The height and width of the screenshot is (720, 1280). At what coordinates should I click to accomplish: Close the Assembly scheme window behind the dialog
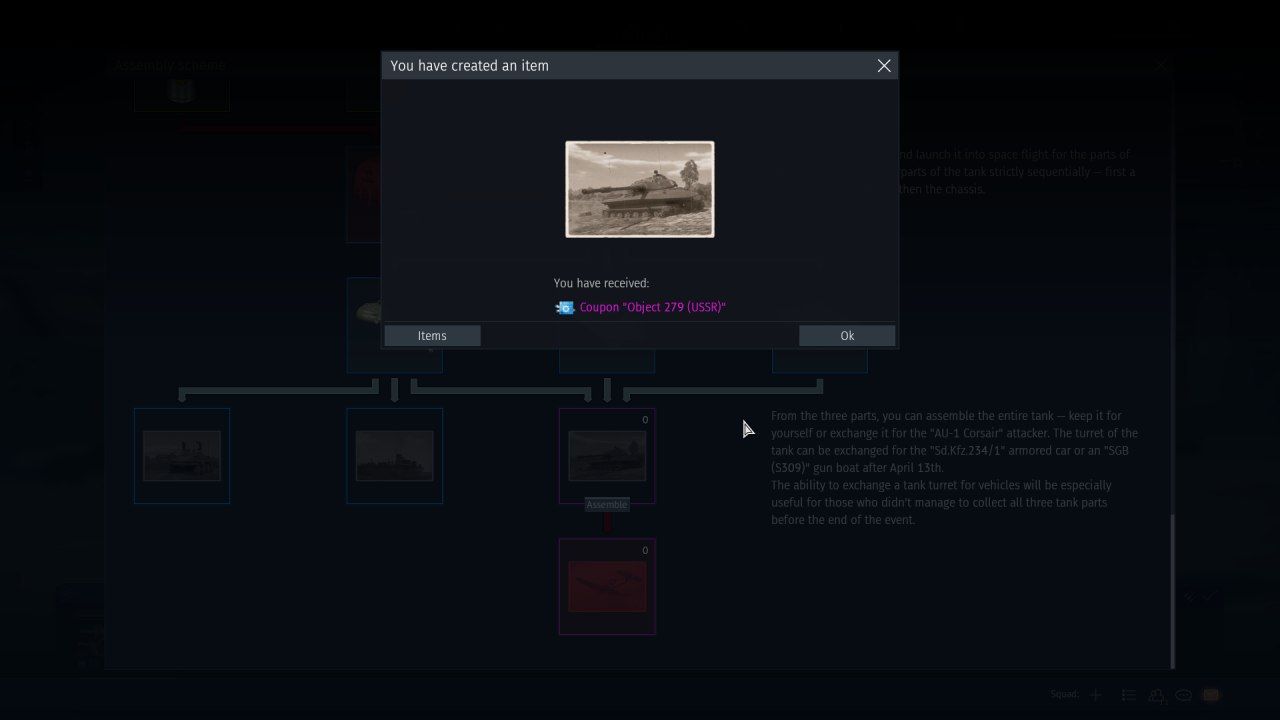coord(1160,66)
